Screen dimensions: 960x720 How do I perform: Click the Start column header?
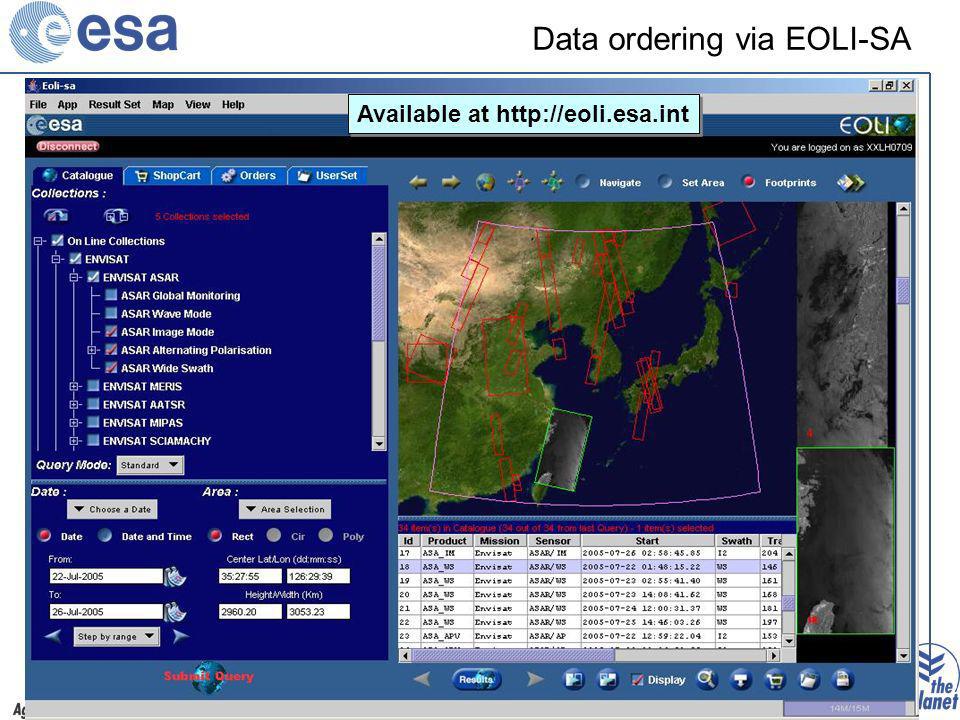tap(648, 541)
